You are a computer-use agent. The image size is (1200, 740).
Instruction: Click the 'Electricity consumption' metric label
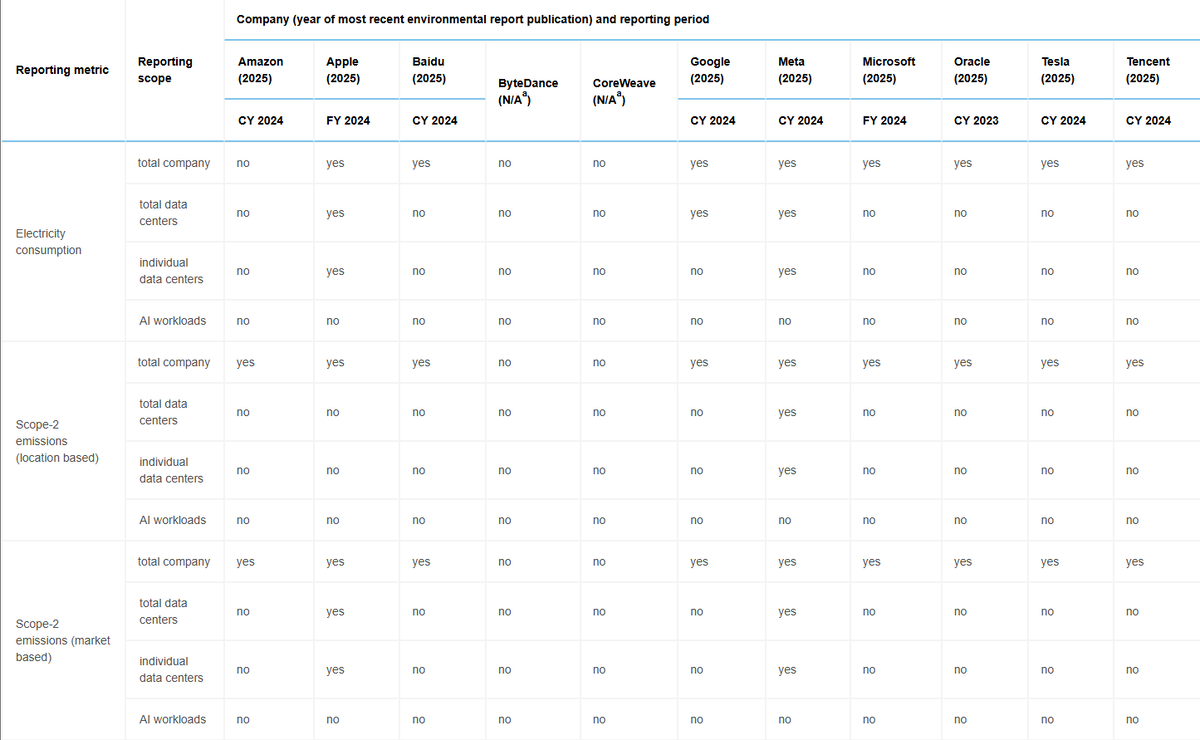click(x=48, y=242)
